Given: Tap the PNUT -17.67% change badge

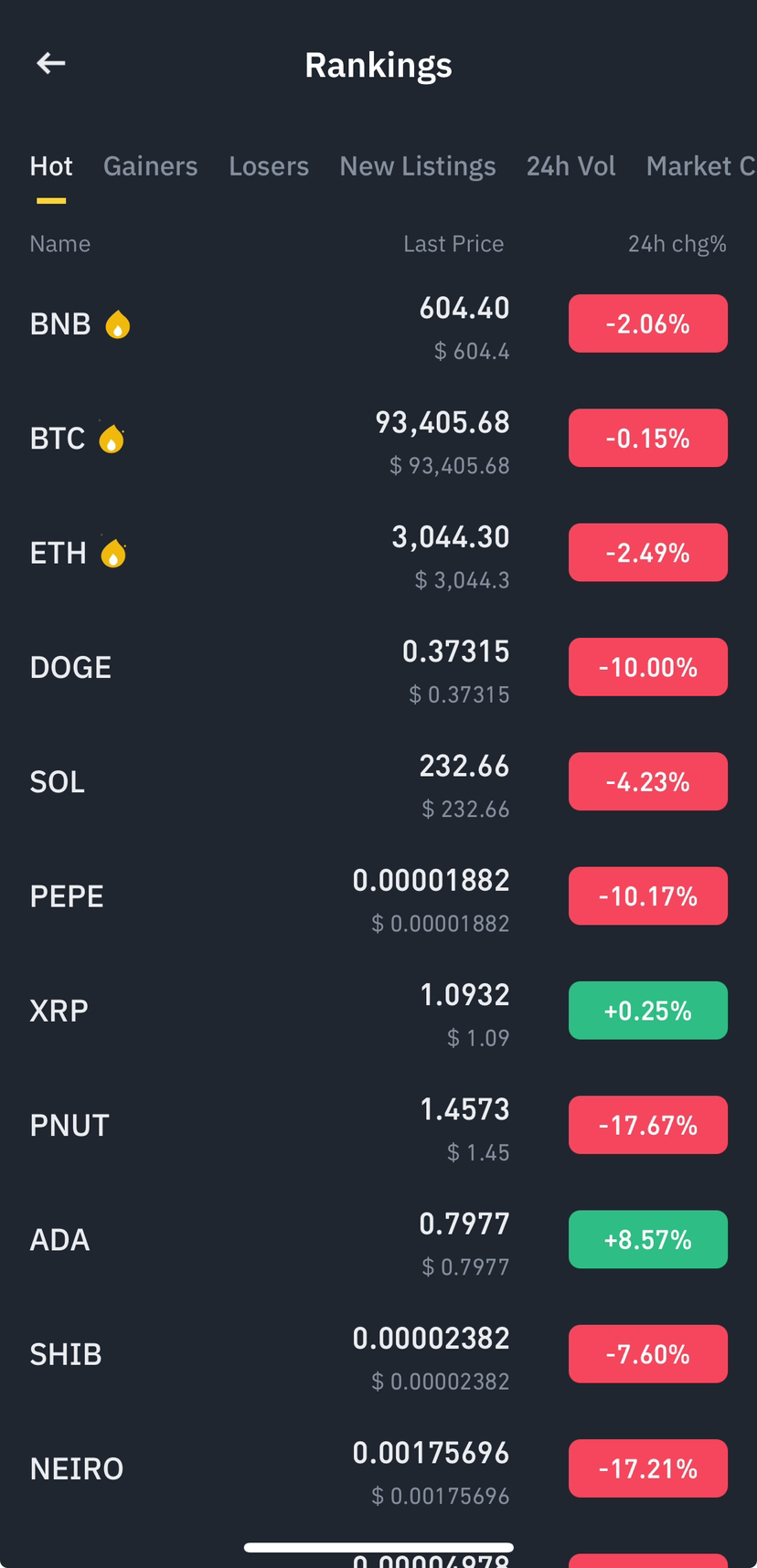Looking at the screenshot, I should (x=648, y=1125).
